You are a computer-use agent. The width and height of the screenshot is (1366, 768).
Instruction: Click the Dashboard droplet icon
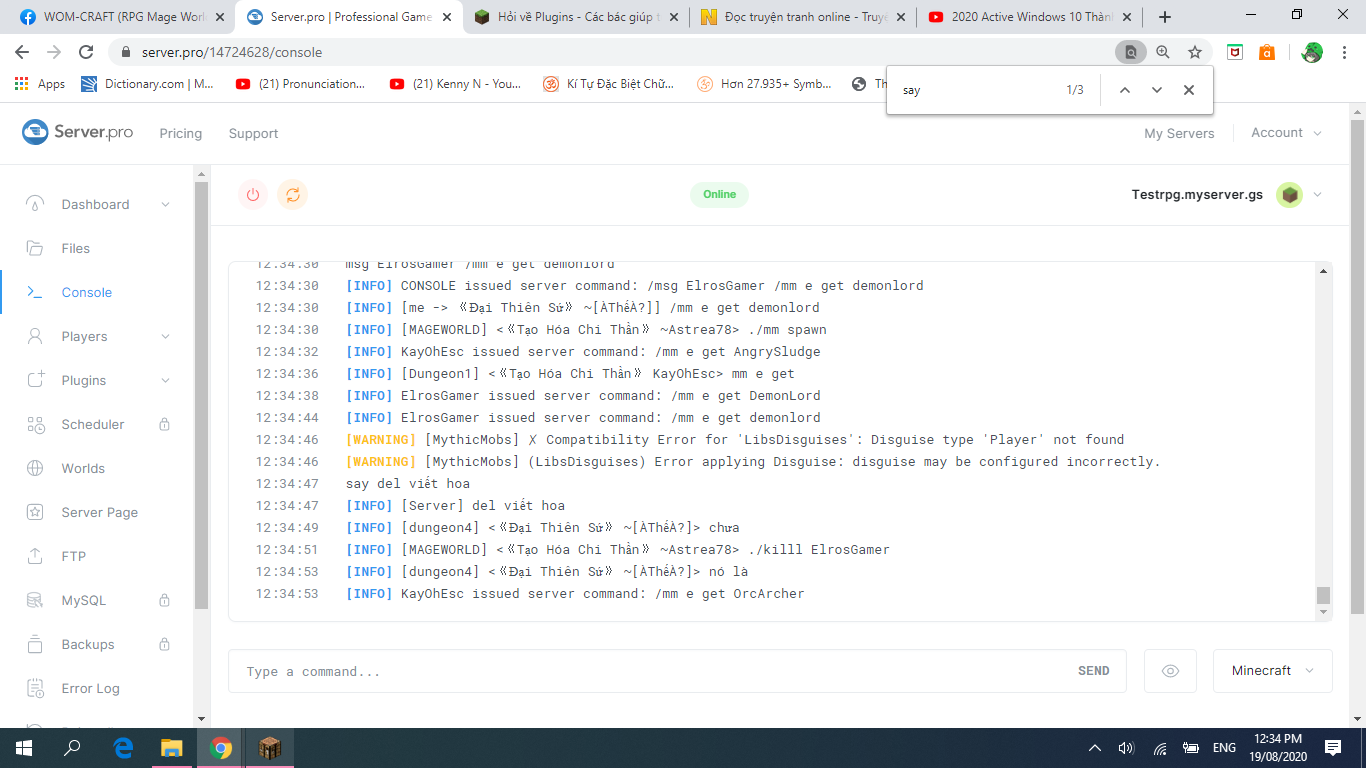35,204
